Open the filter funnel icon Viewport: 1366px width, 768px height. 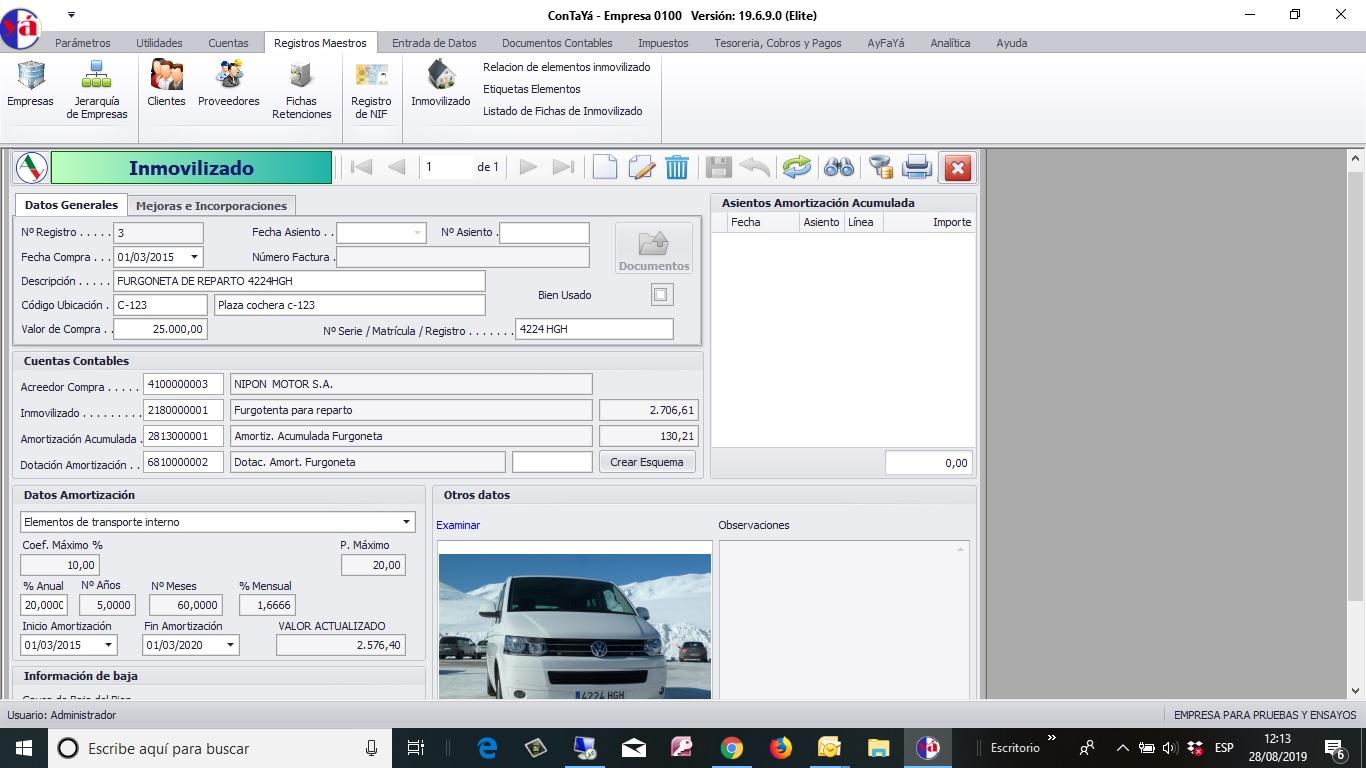pyautogui.click(x=880, y=167)
